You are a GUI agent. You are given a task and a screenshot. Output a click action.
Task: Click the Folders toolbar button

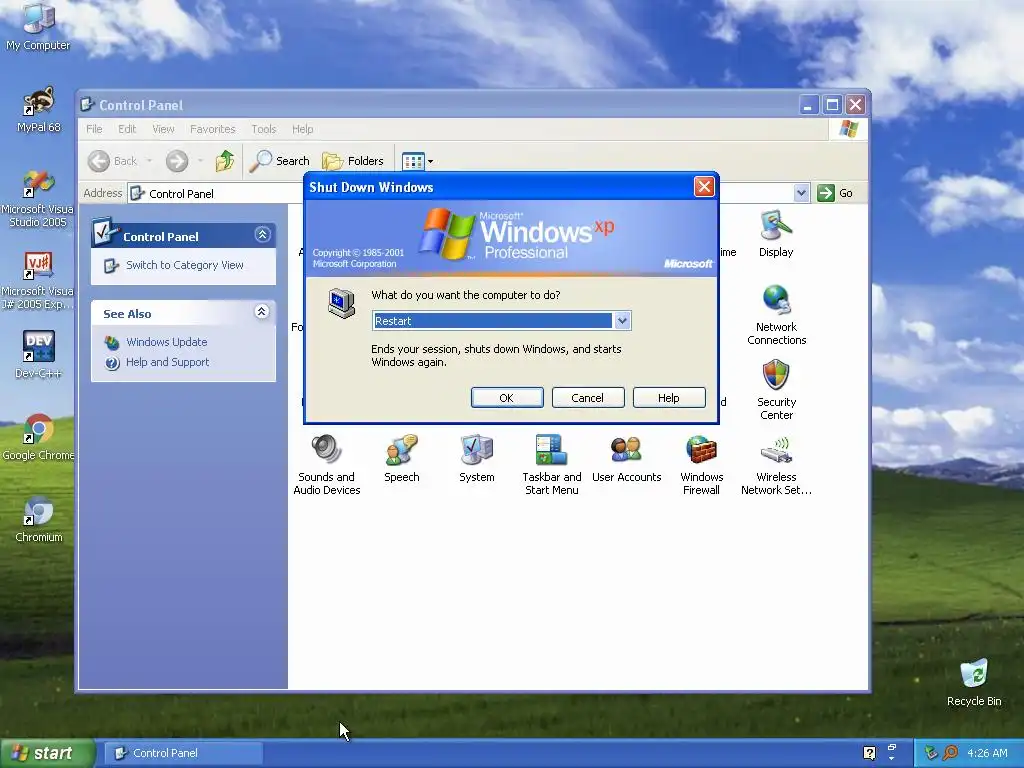click(x=353, y=161)
